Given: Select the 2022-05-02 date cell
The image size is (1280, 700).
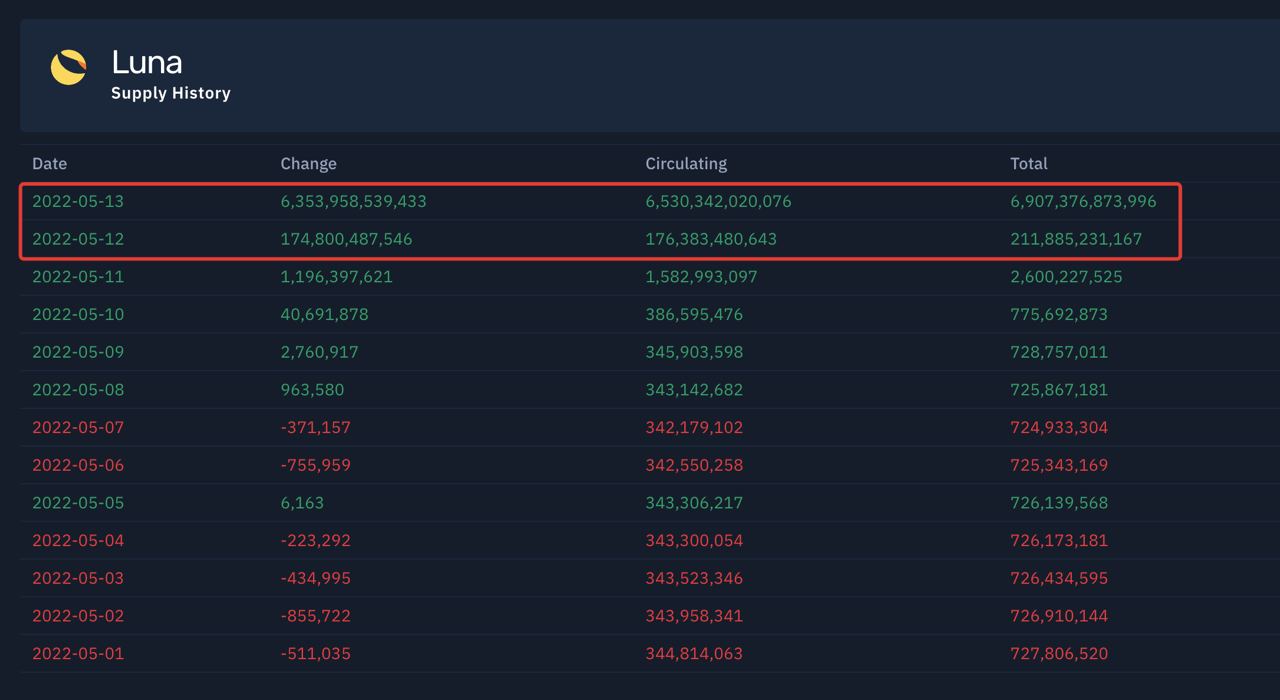Looking at the screenshot, I should [x=78, y=615].
